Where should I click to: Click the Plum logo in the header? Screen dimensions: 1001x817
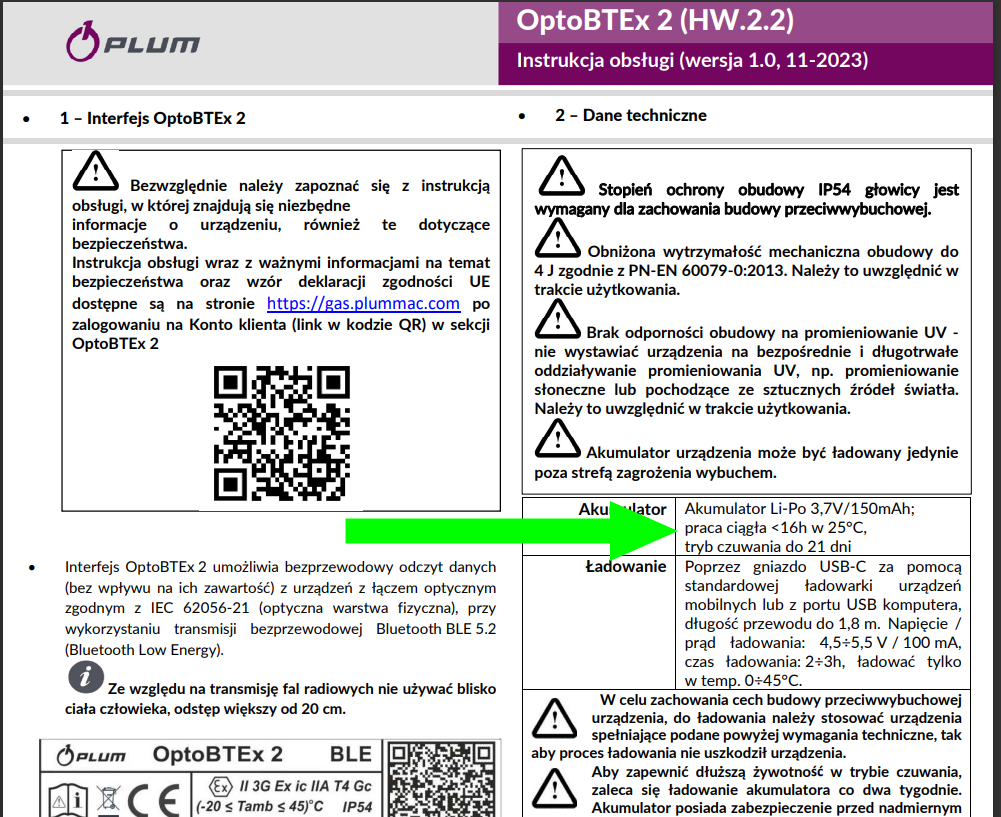click(132, 43)
